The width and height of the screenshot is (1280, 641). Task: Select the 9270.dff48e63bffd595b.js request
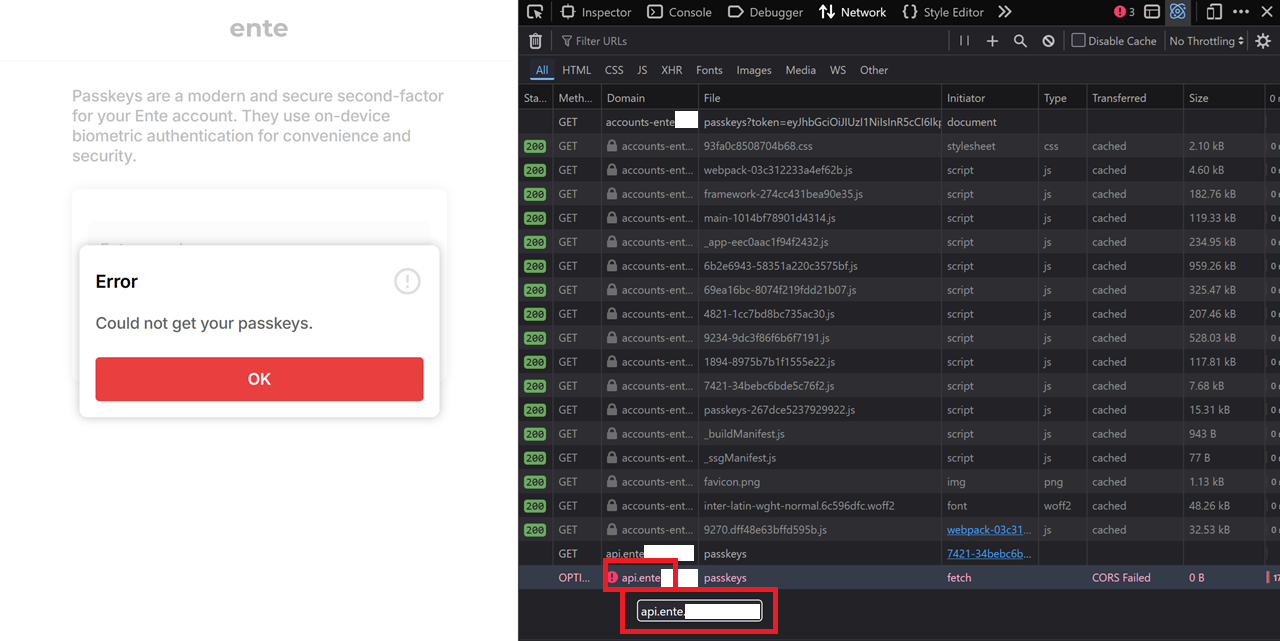(899, 530)
